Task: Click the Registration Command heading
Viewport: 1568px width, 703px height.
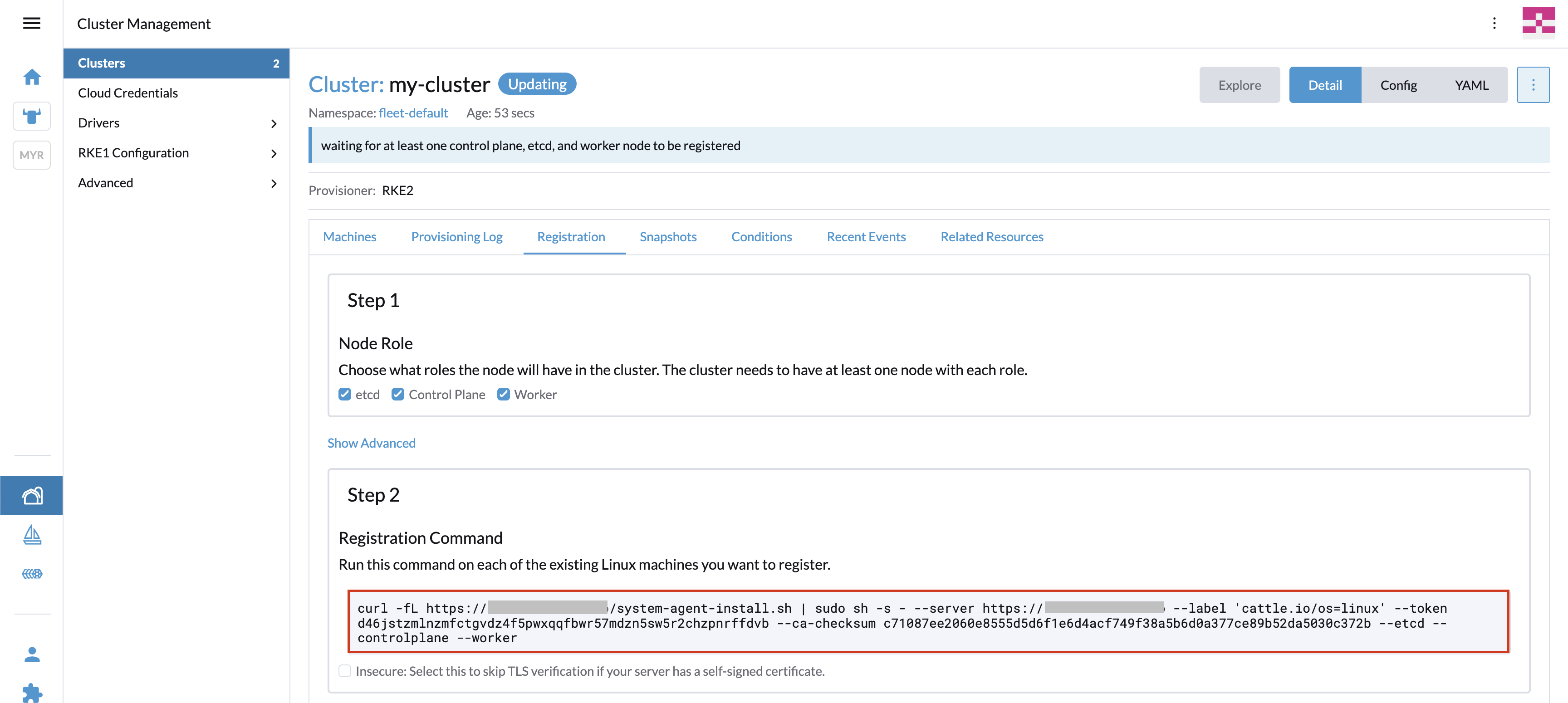Action: click(x=421, y=537)
